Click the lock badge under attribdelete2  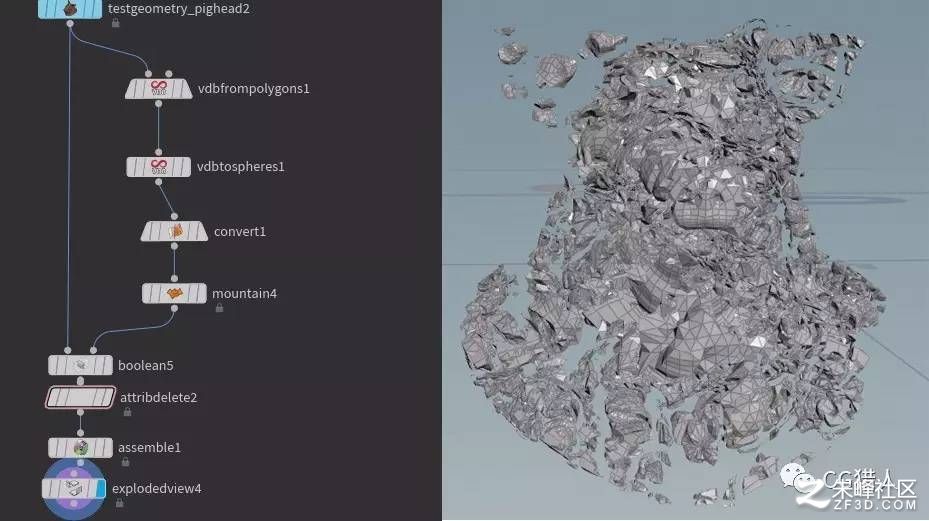[127, 412]
